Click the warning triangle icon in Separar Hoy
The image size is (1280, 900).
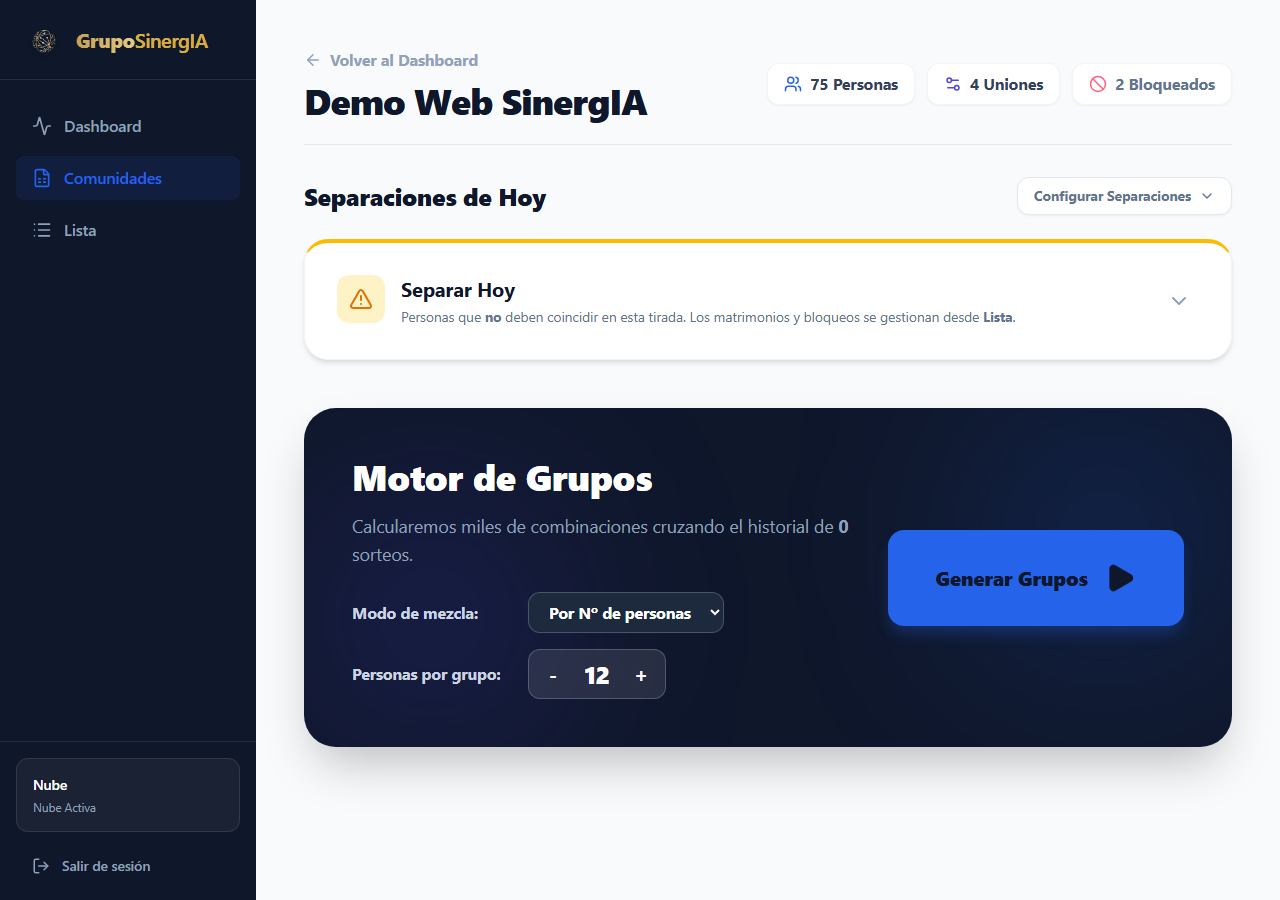361,299
